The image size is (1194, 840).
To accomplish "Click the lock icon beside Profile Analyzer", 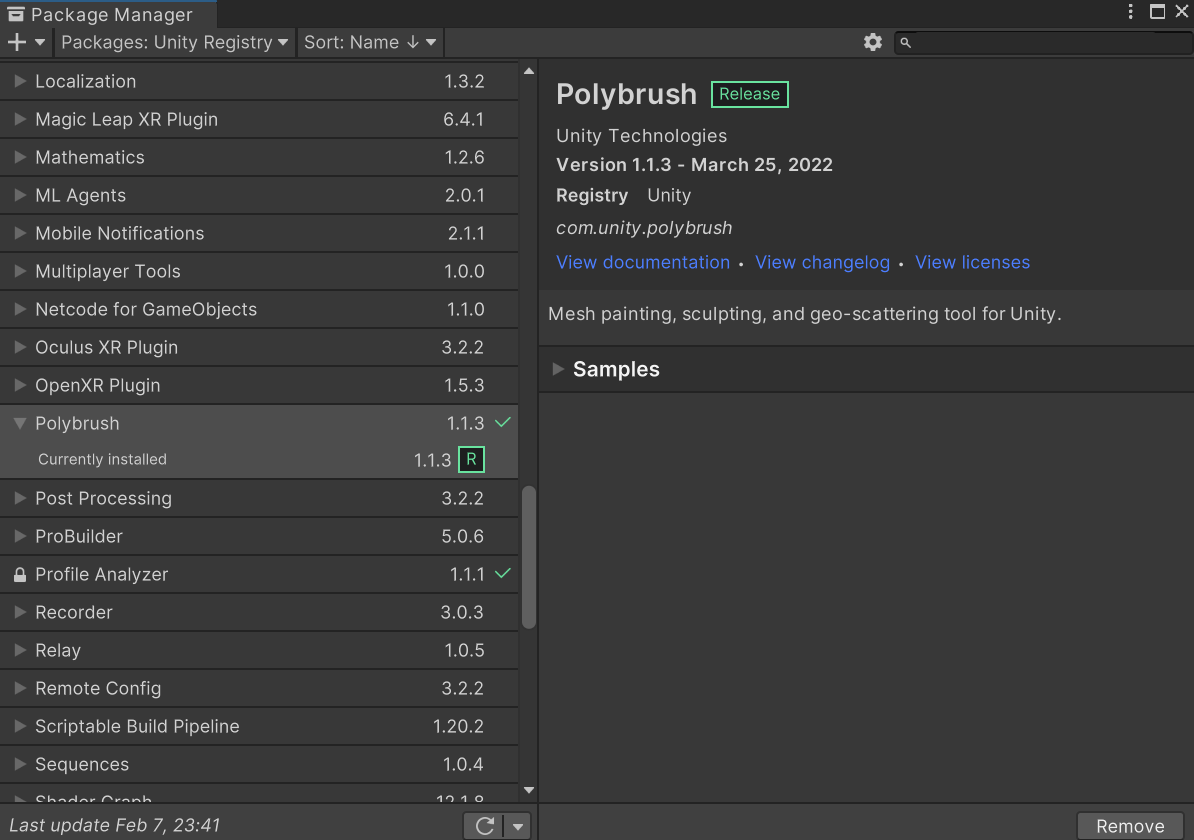I will (x=20, y=575).
